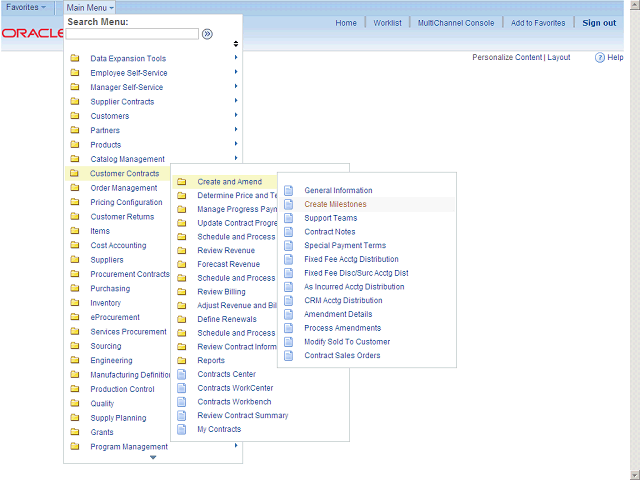Click Personalize Content link

pyautogui.click(x=507, y=58)
